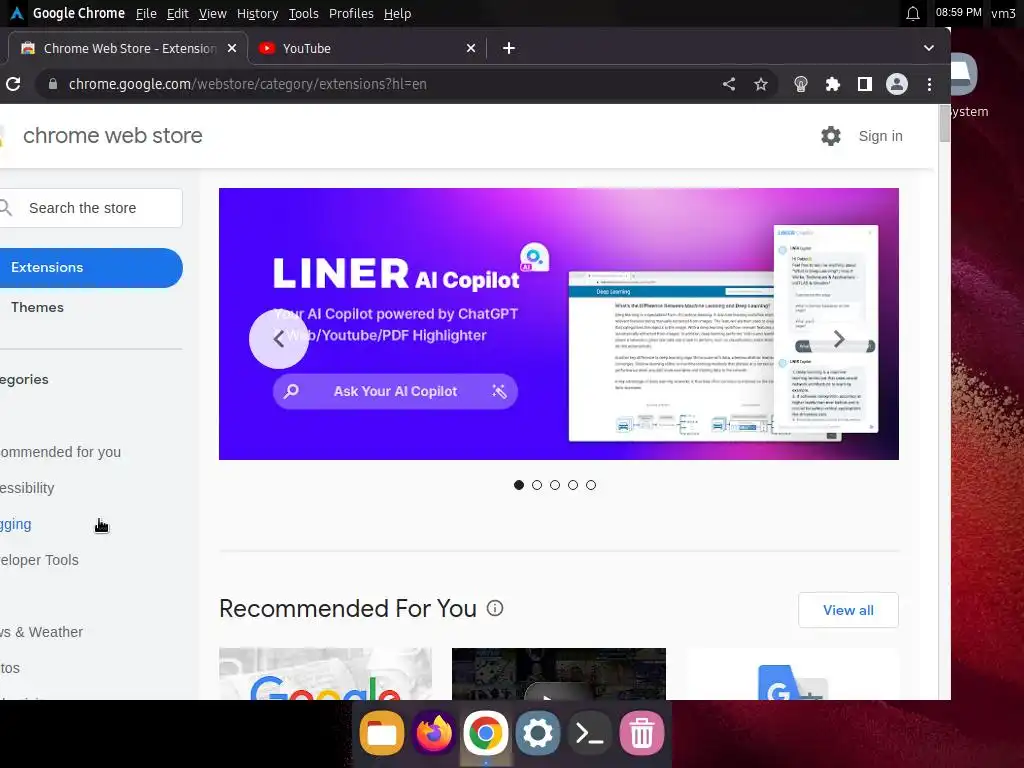Click Sign in
Screen dimensions: 1024x768
pos(880,136)
